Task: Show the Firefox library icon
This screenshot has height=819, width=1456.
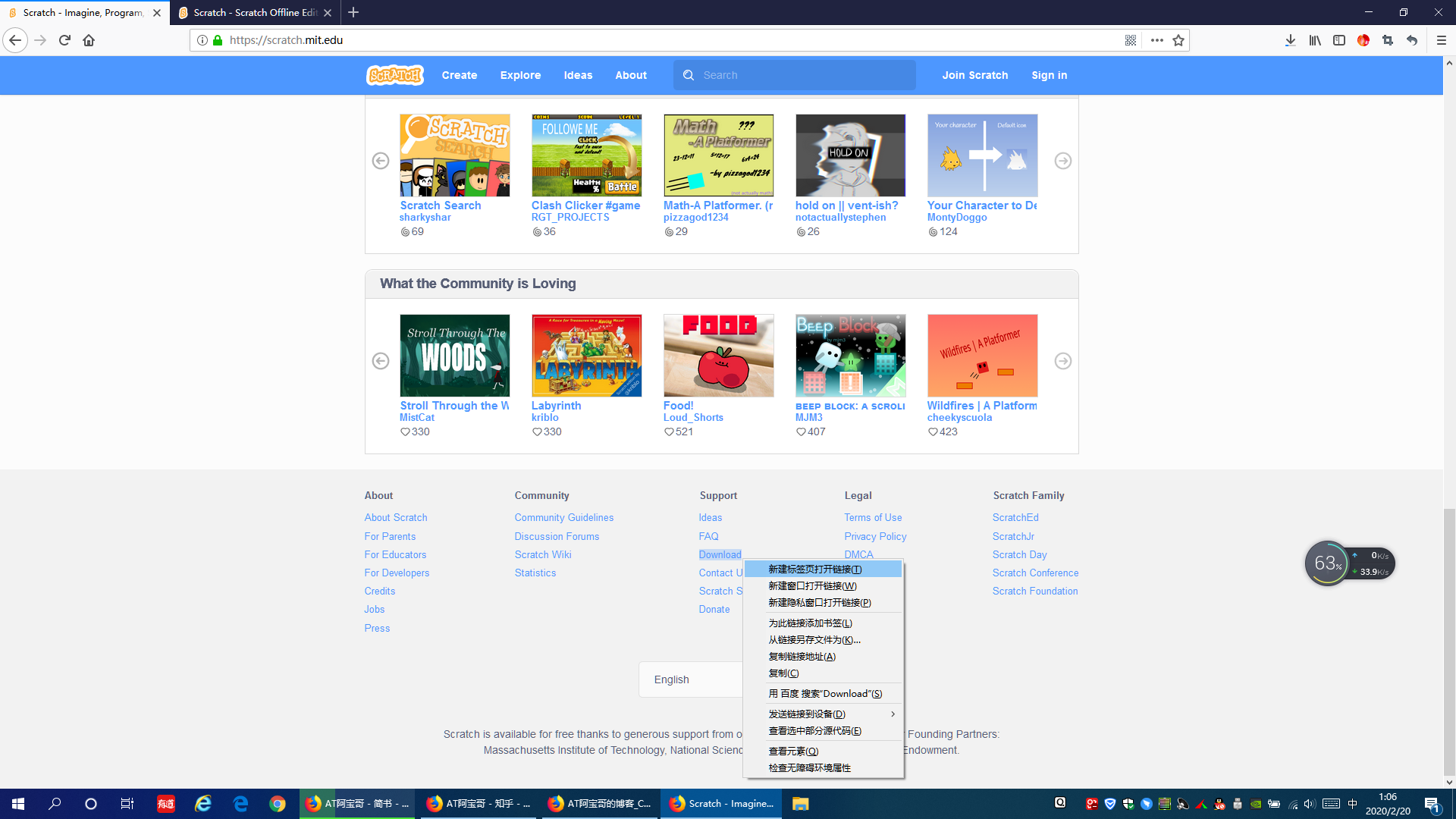Action: 1314,40
